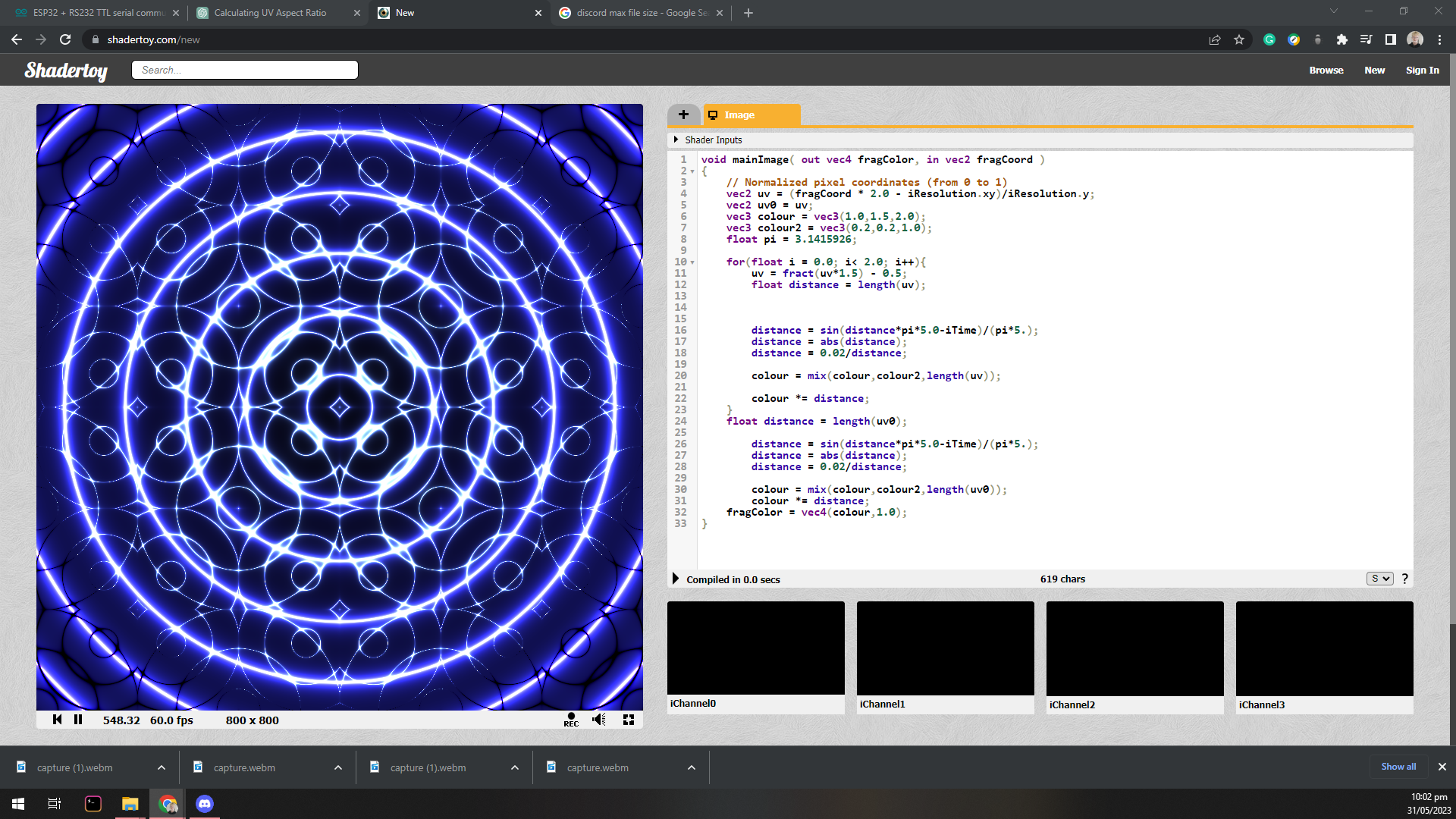Enter fullscreen shader preview
Image resolution: width=1456 pixels, height=819 pixels.
[629, 720]
